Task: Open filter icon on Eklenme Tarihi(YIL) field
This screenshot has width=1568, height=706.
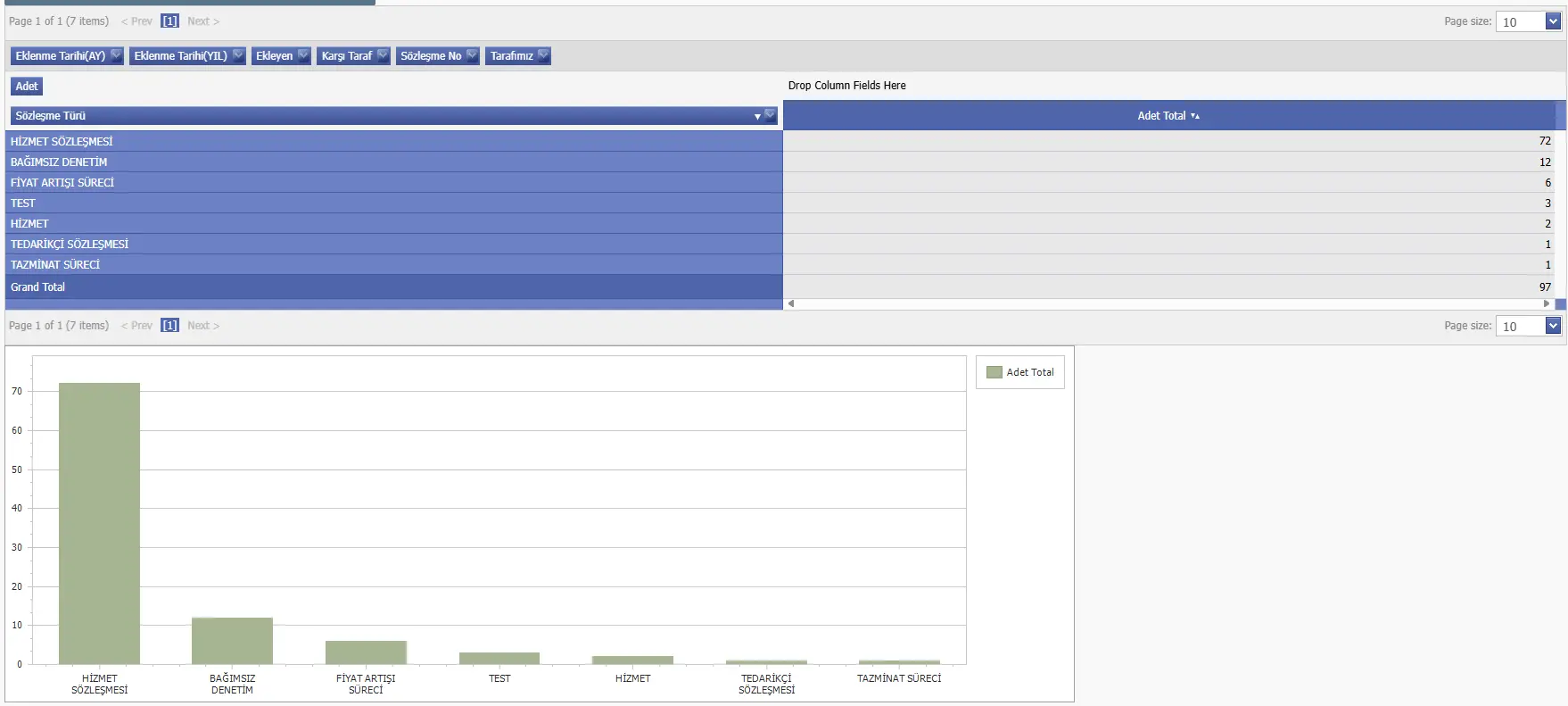Action: (238, 55)
